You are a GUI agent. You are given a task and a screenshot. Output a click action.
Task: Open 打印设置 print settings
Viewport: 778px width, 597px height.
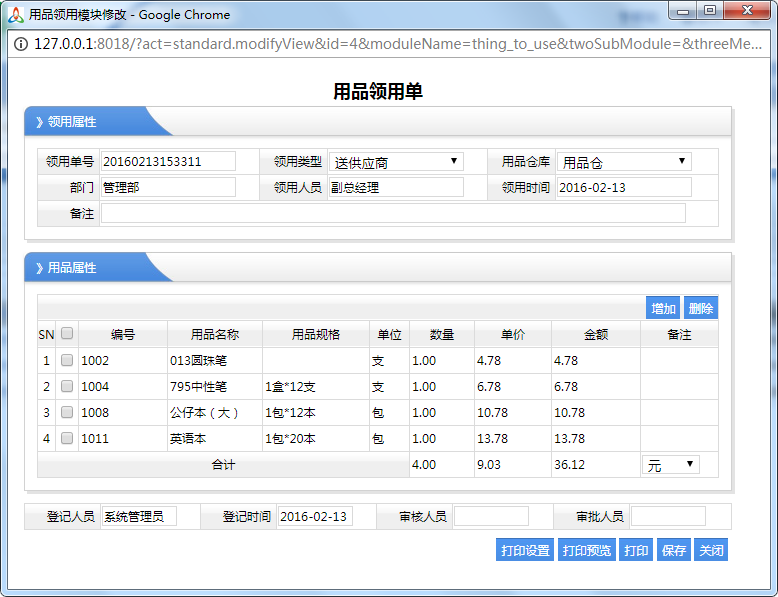click(525, 550)
